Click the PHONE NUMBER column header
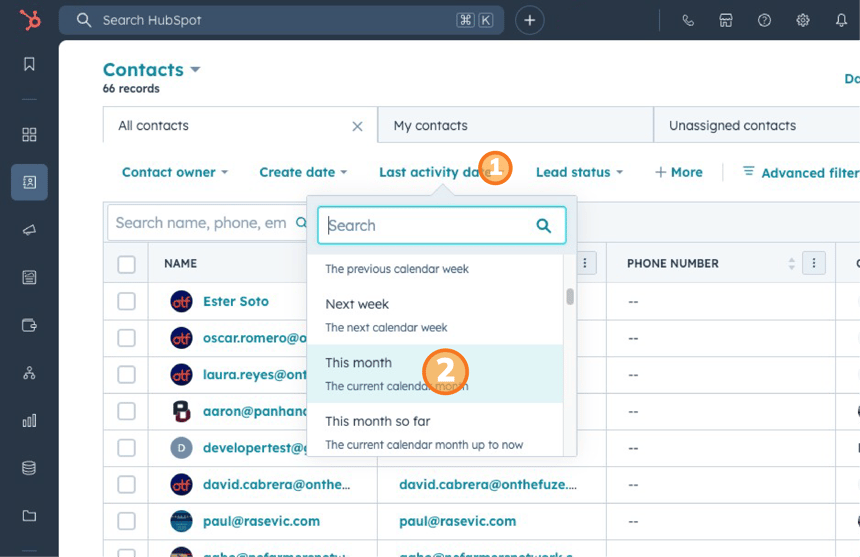Screen dimensions: 860x557 [672, 263]
